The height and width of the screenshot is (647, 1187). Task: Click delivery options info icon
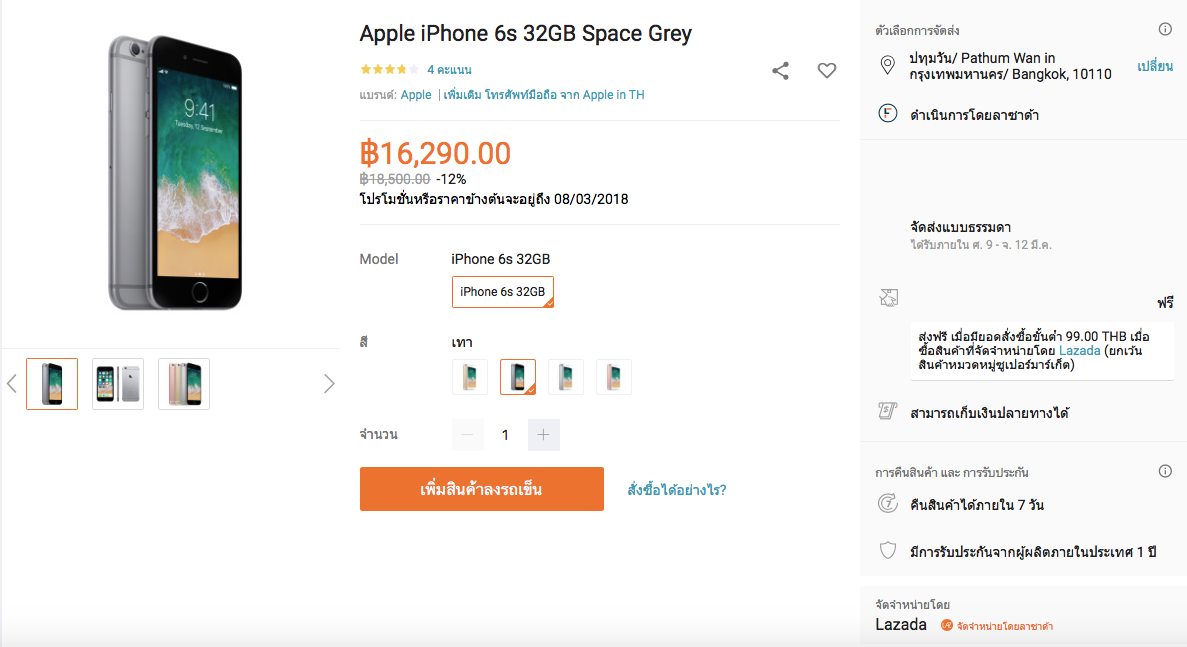point(1165,29)
